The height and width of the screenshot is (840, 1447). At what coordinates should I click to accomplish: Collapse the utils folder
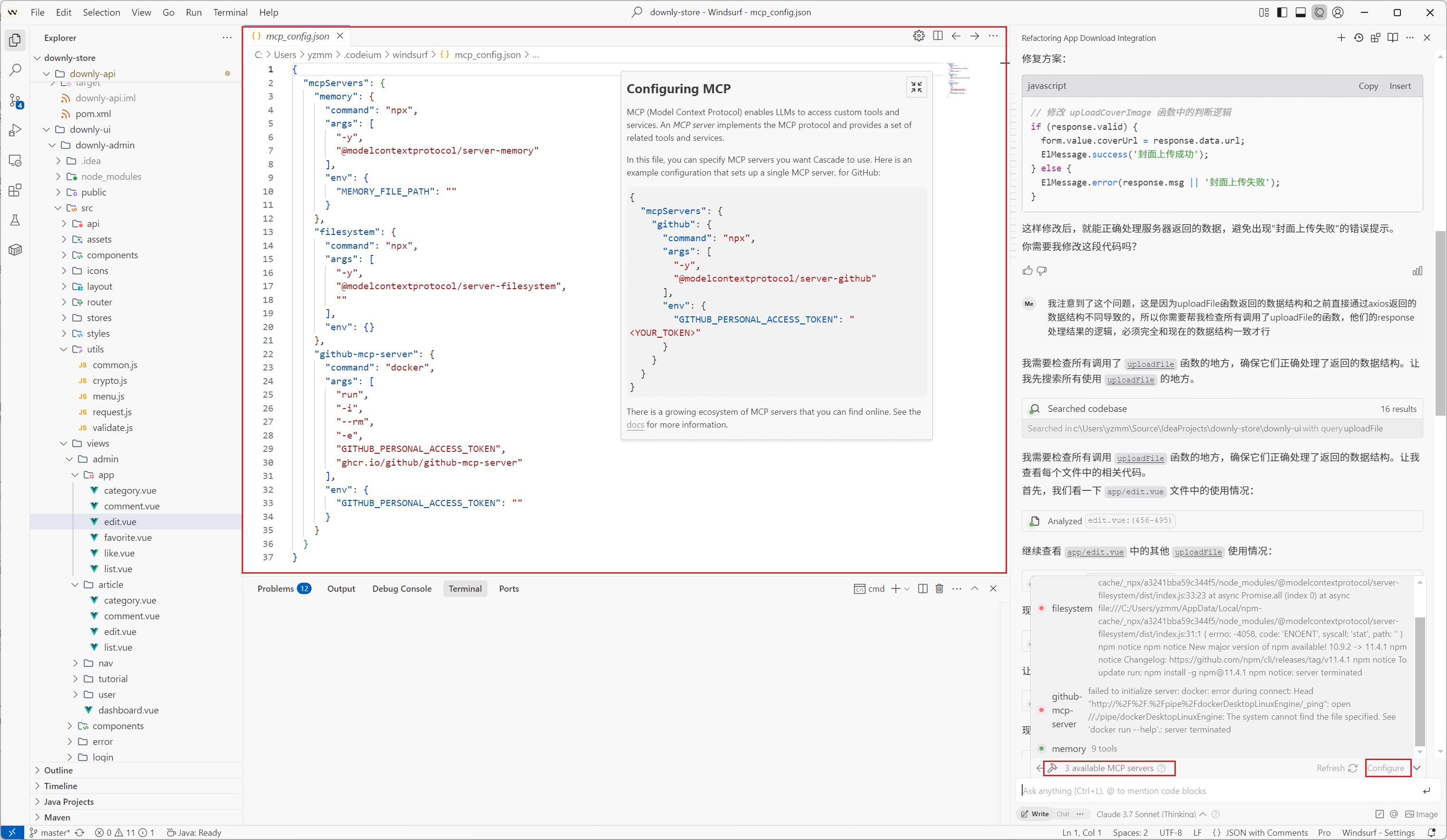pos(64,349)
